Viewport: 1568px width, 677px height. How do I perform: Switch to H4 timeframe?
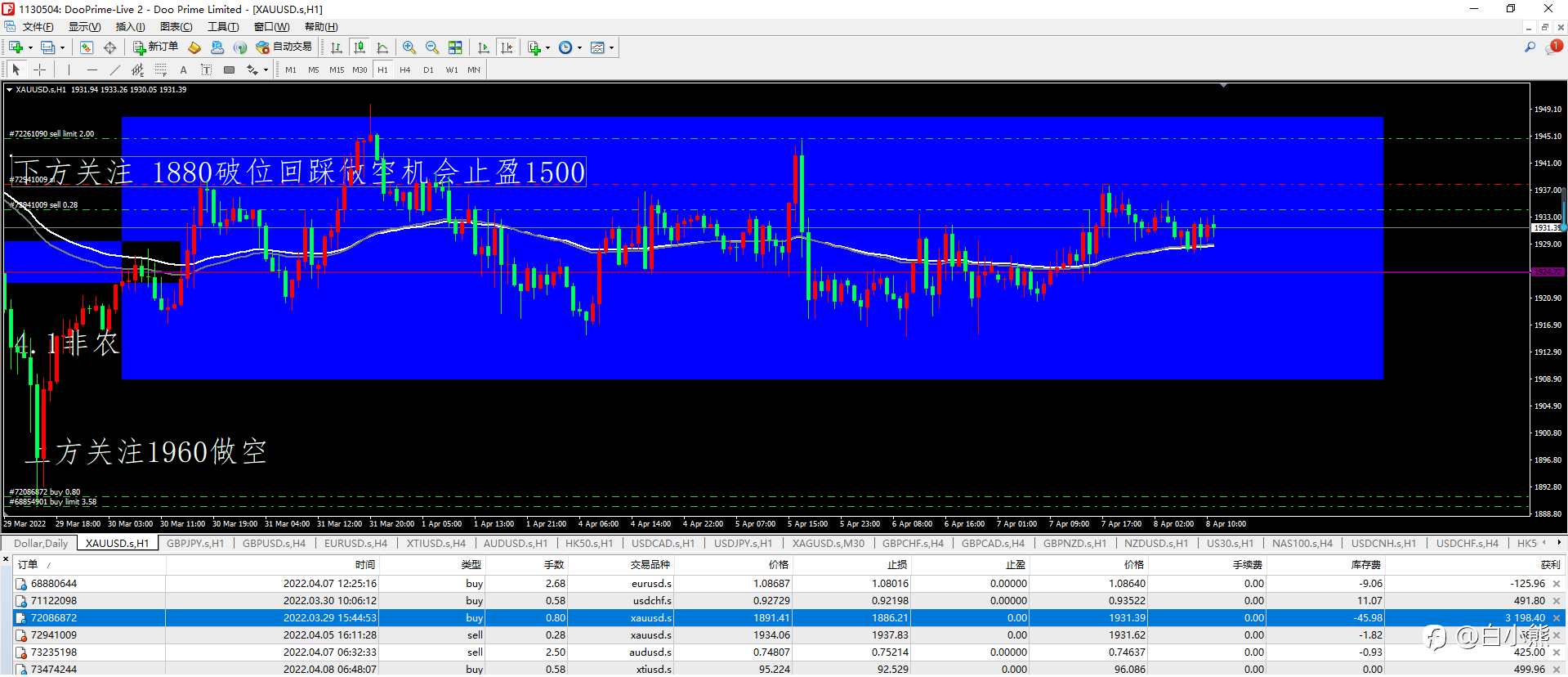[405, 70]
